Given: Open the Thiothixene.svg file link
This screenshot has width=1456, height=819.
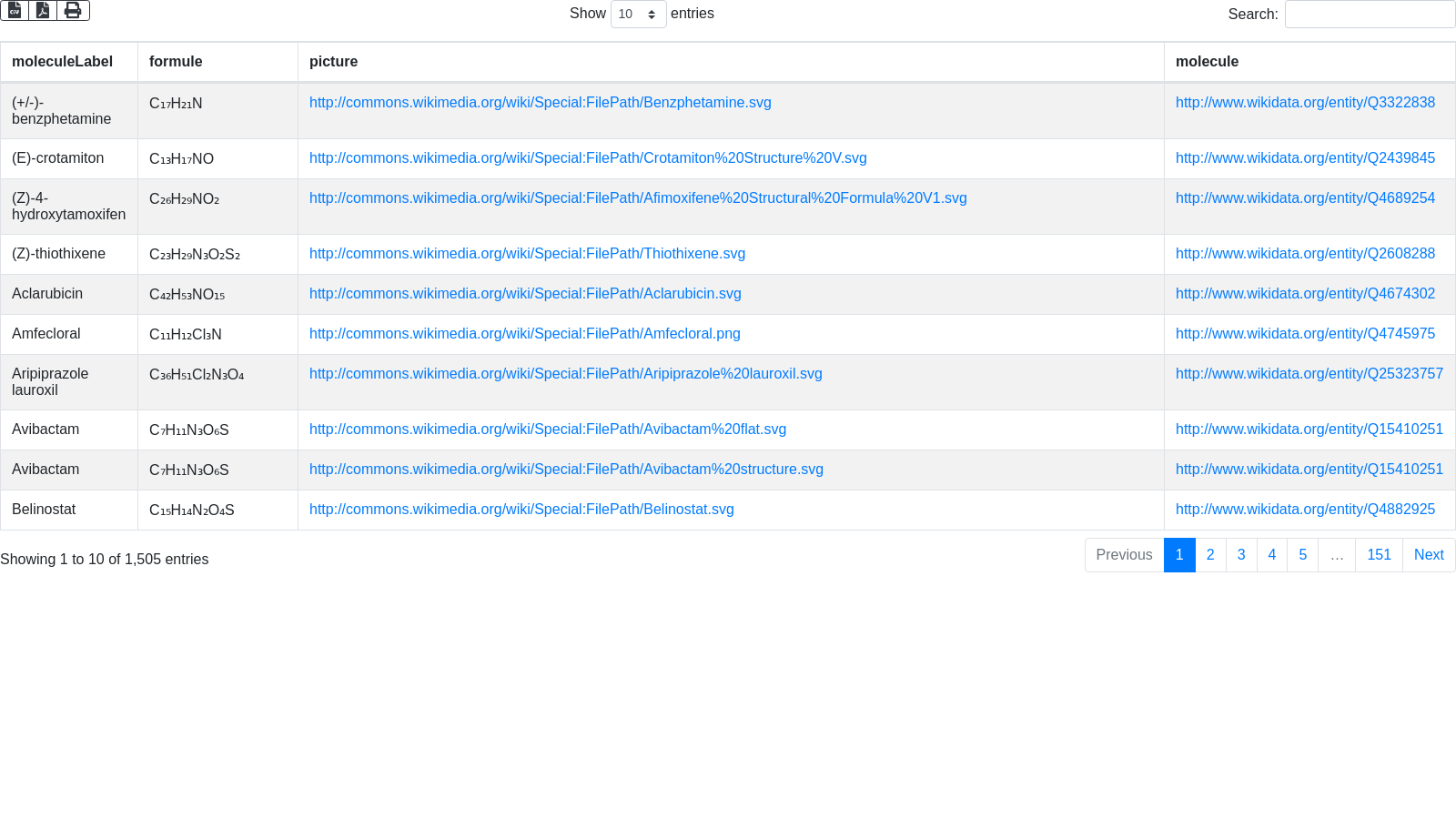Looking at the screenshot, I should pos(527,254).
